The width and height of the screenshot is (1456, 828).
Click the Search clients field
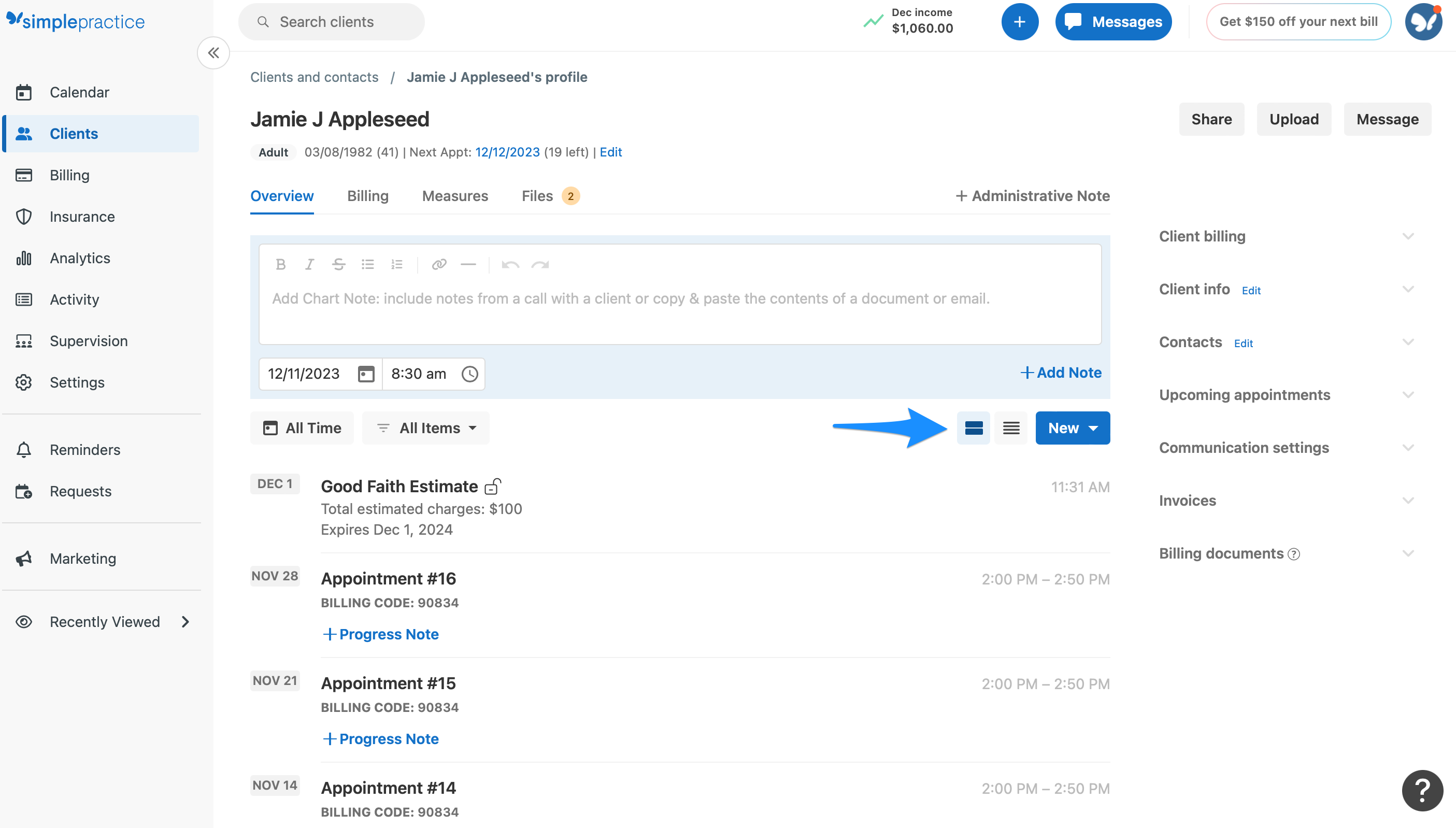pos(332,22)
